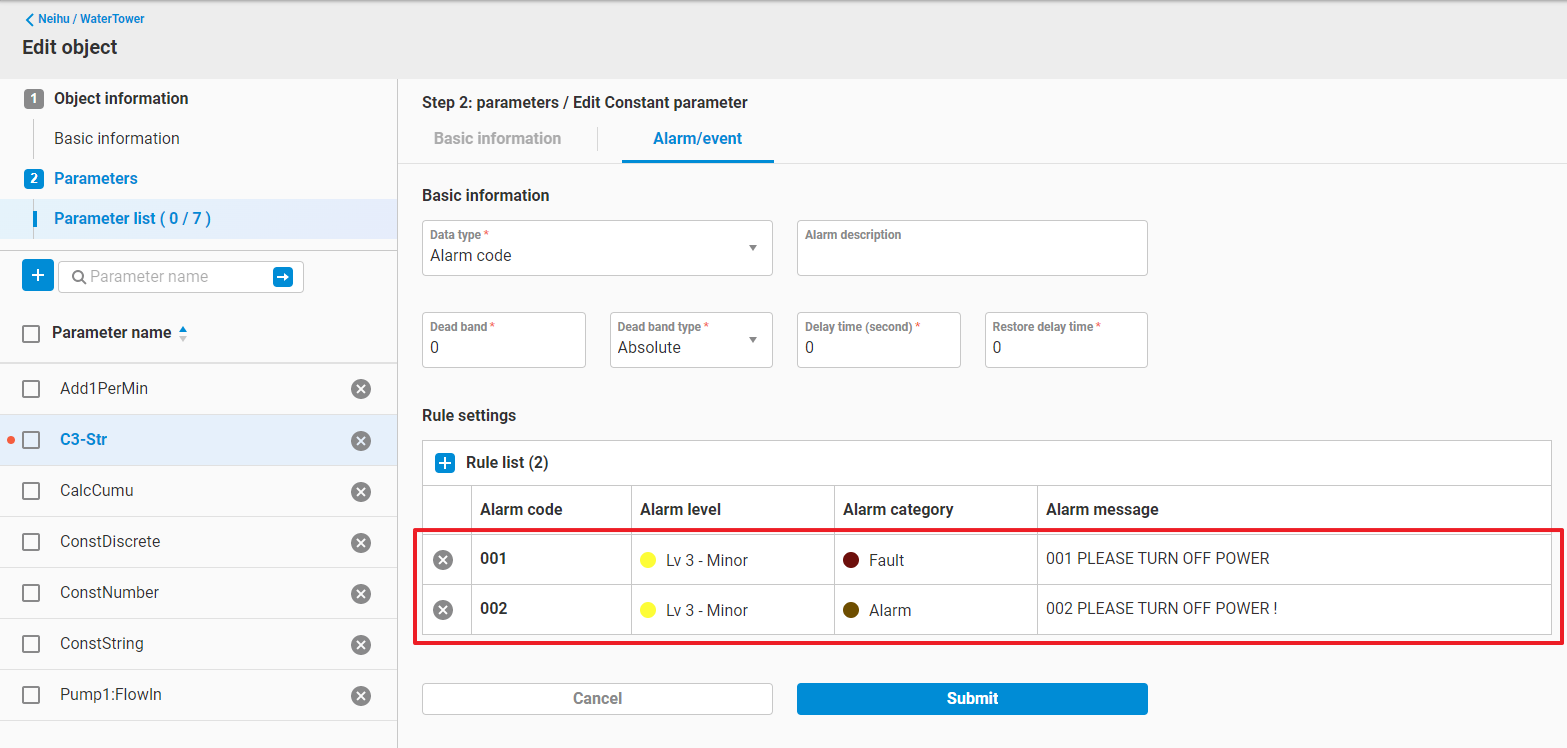
Task: Delete alarm rule 001 with X icon
Action: (443, 560)
